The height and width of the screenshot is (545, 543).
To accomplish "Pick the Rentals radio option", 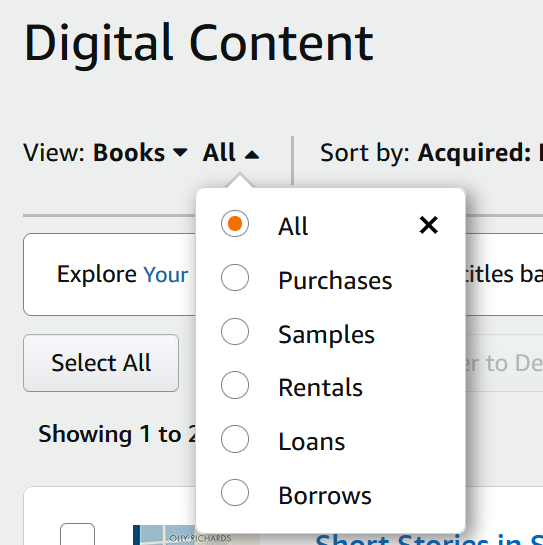I will [x=235, y=385].
